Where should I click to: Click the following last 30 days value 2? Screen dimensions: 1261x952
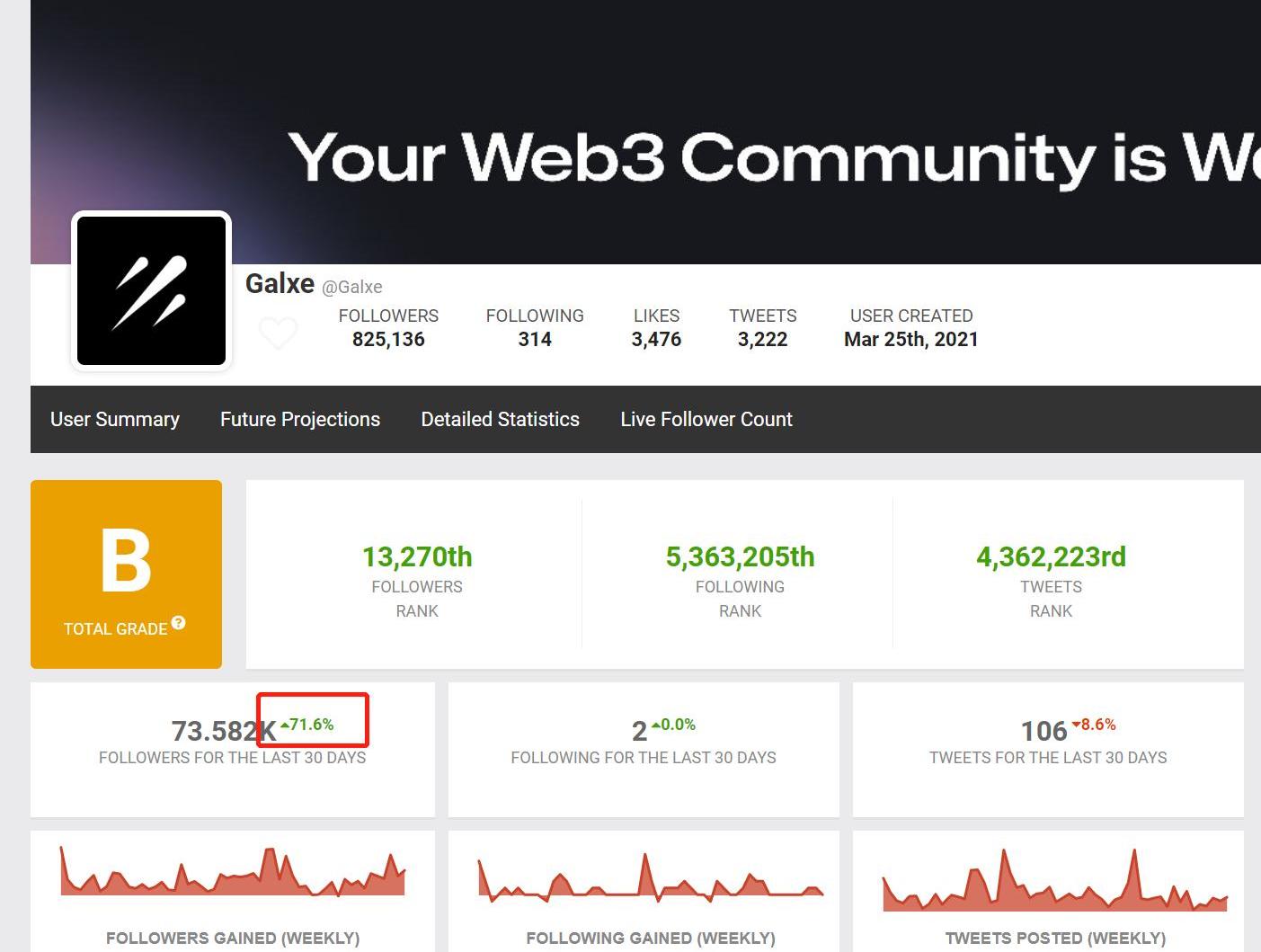pyautogui.click(x=639, y=731)
